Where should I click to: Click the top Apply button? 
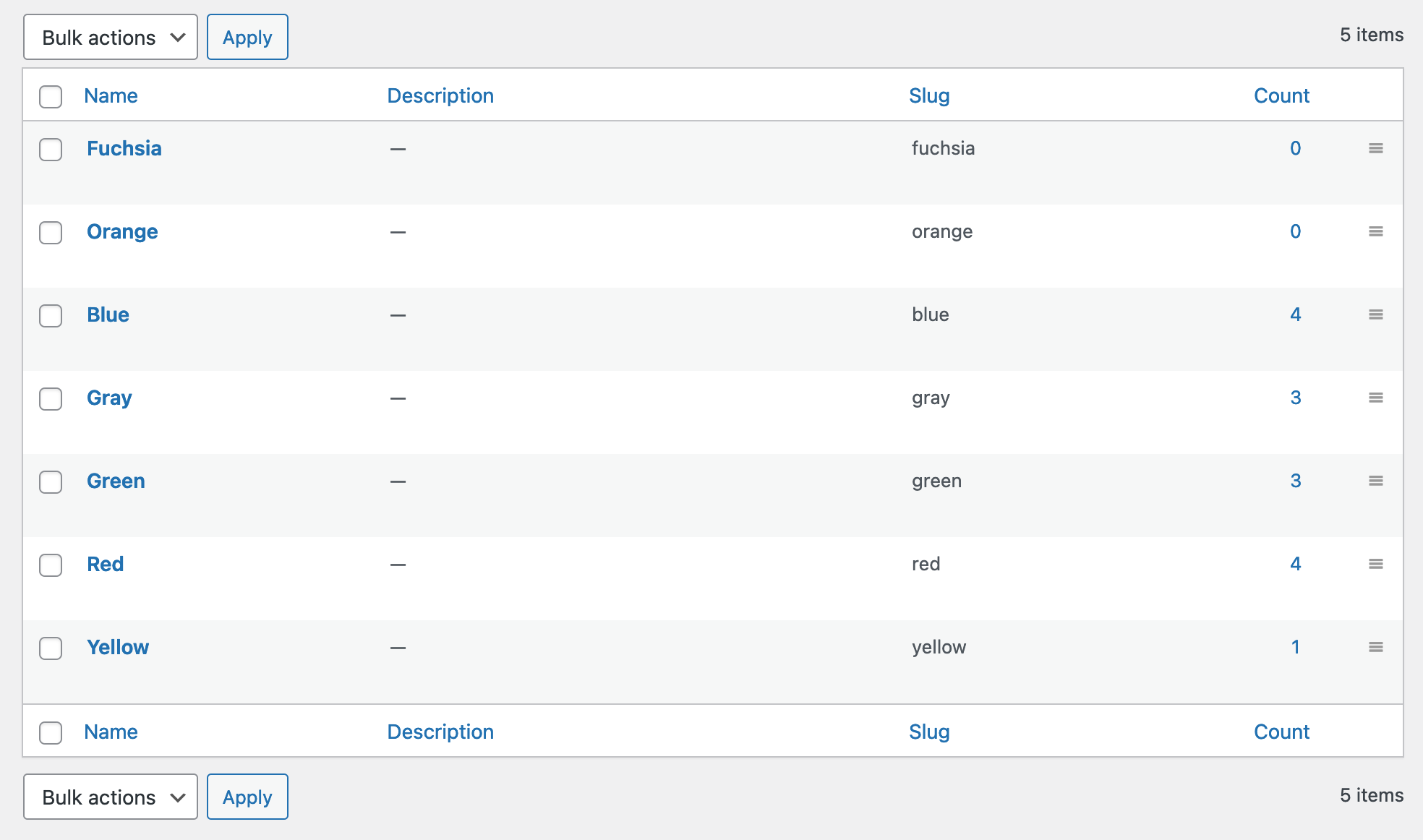tap(247, 37)
